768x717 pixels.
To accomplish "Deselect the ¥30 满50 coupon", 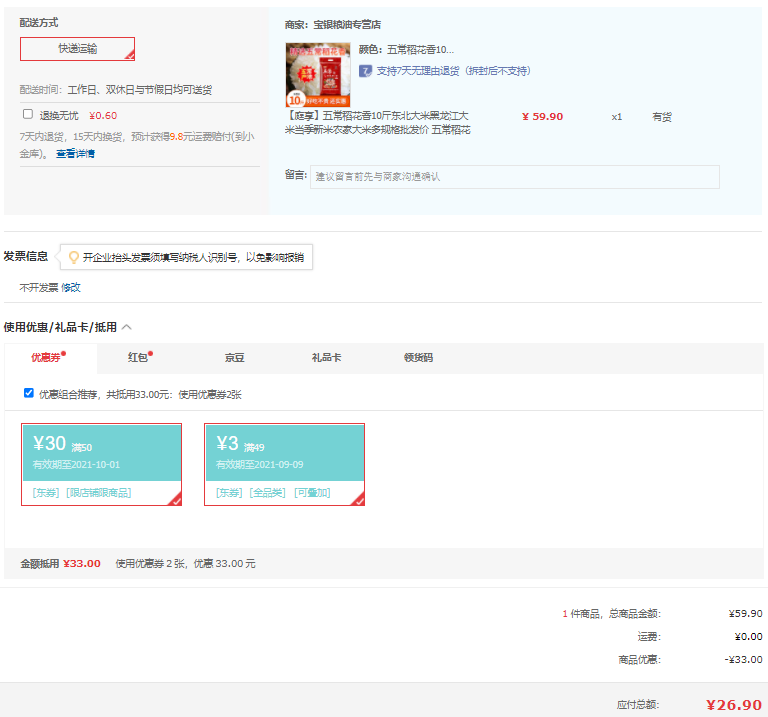I will (101, 464).
